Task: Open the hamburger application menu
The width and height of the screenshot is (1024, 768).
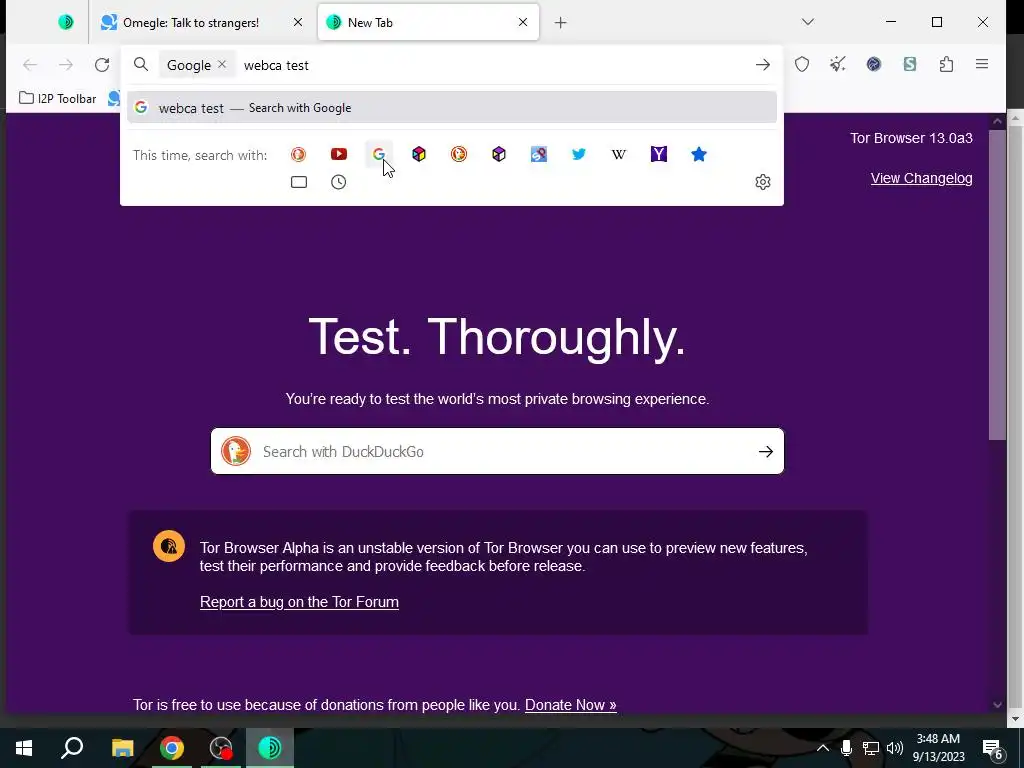Action: pos(982,64)
